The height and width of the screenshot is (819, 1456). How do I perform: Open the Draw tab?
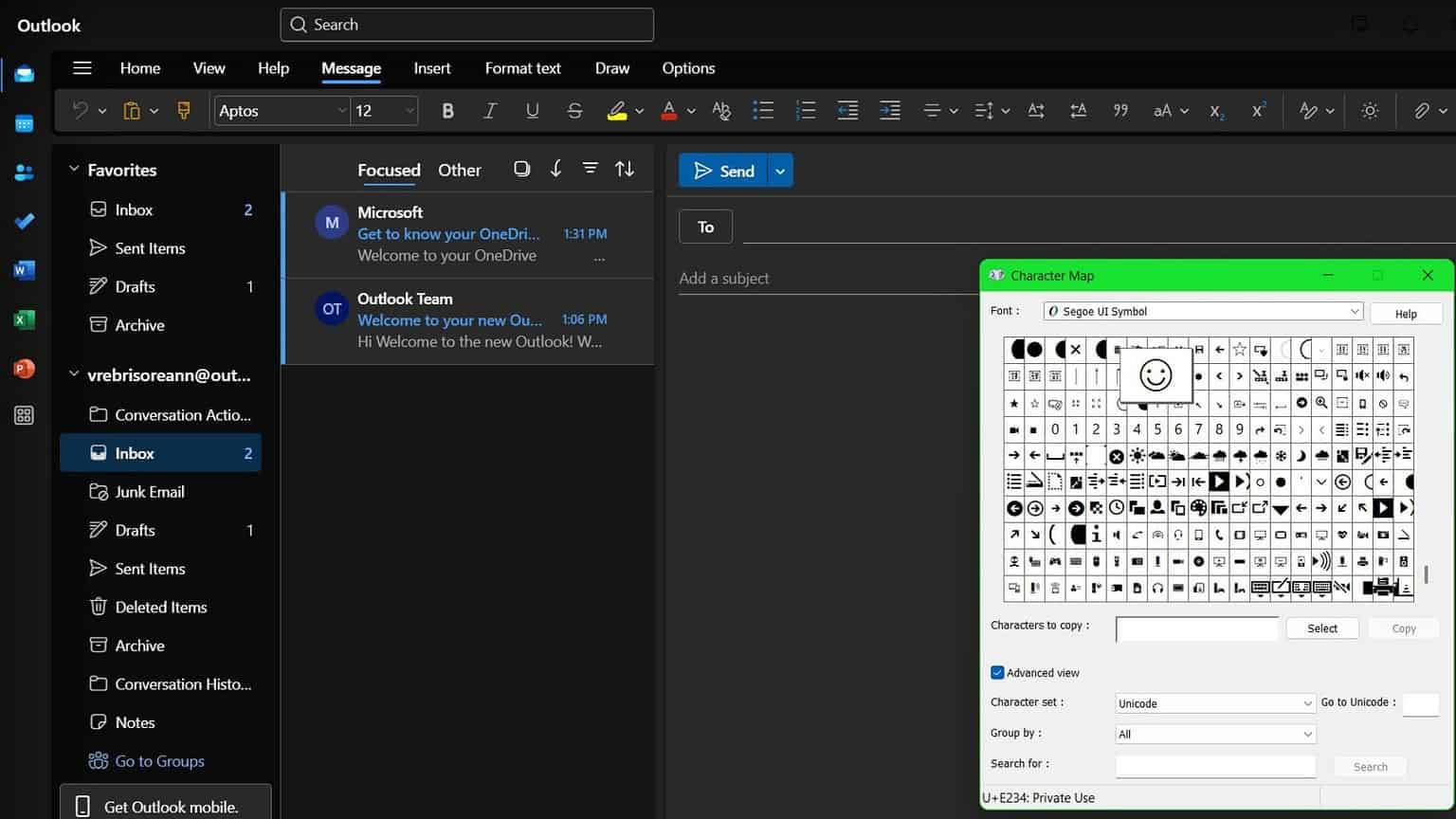(612, 68)
